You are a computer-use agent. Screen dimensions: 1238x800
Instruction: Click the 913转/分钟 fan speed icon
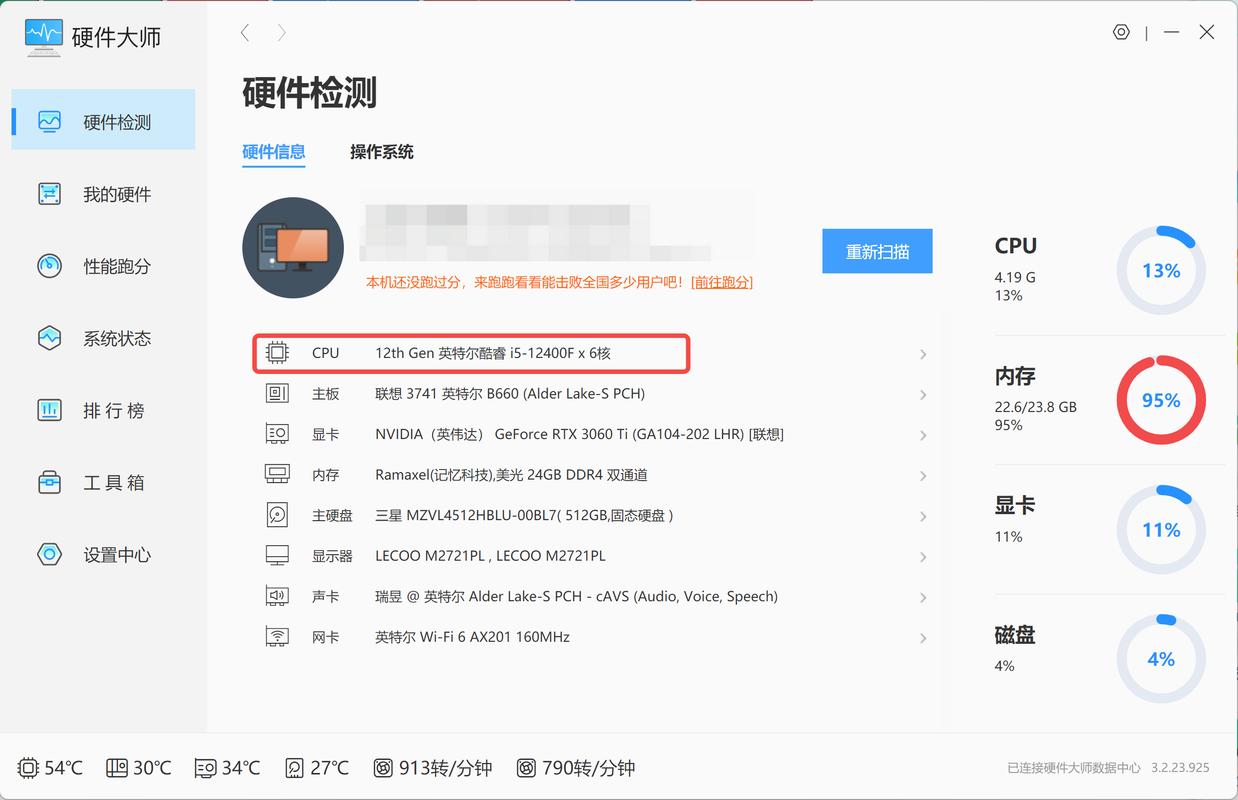[x=383, y=767]
